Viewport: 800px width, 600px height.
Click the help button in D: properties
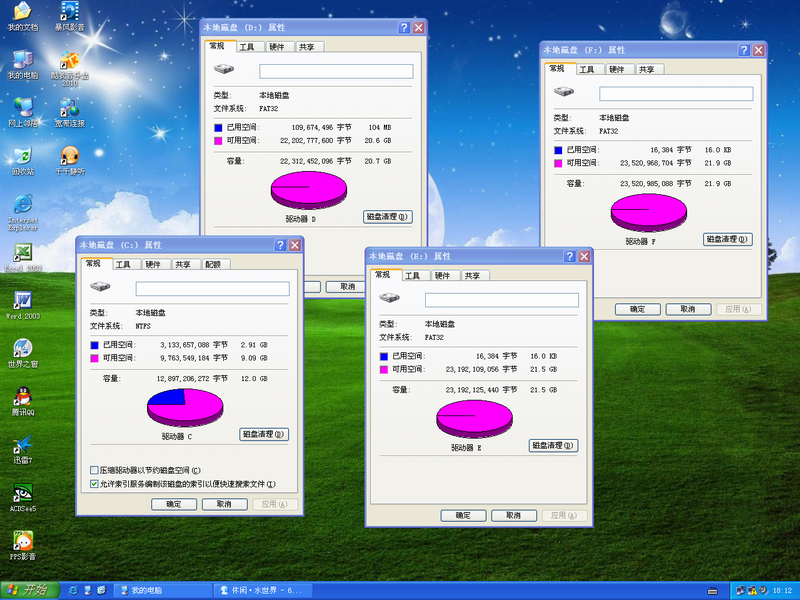pyautogui.click(x=404, y=28)
